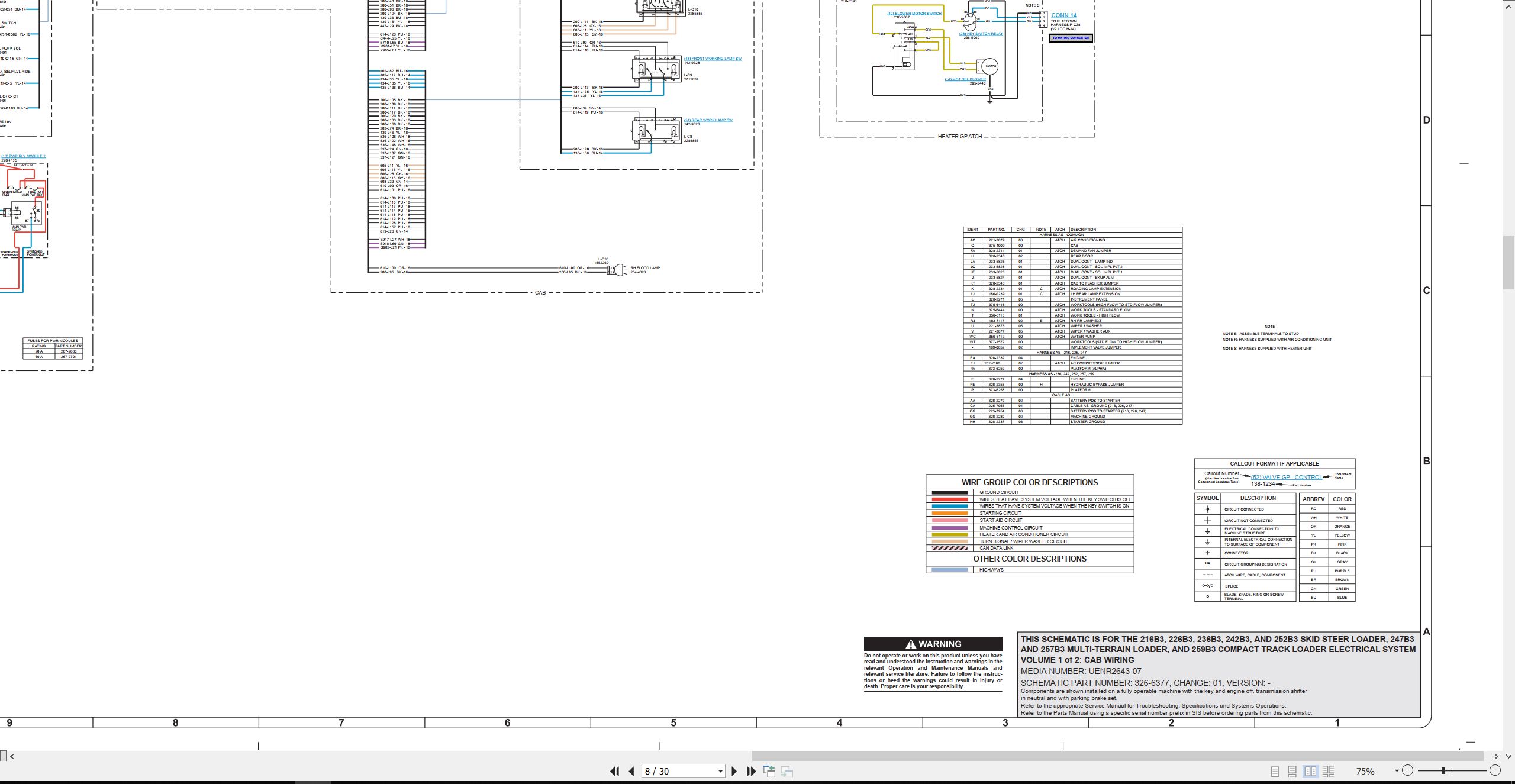
Task: Click the TO MATING CONNECTOR button
Action: tap(1071, 38)
